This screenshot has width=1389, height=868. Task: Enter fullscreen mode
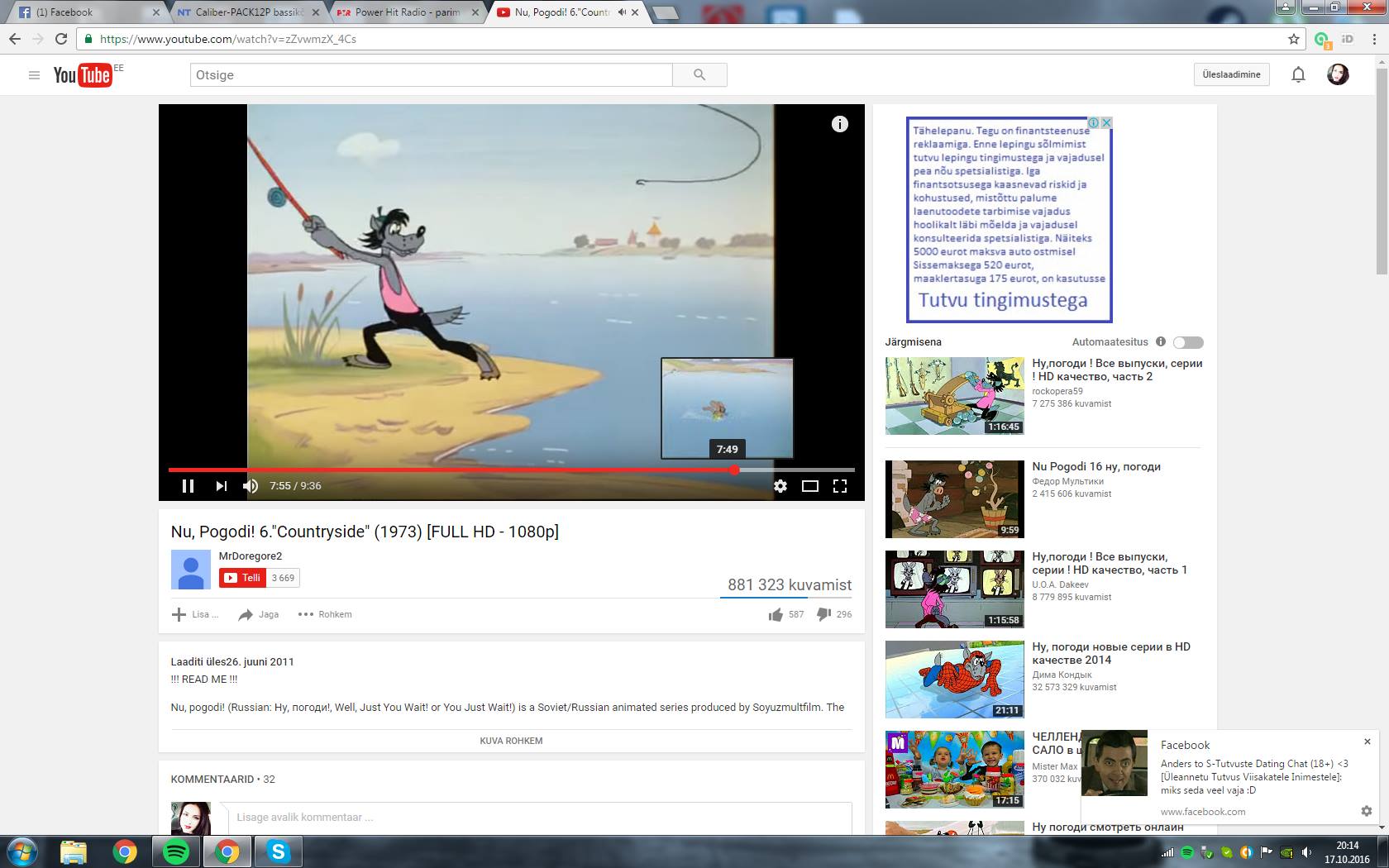840,486
